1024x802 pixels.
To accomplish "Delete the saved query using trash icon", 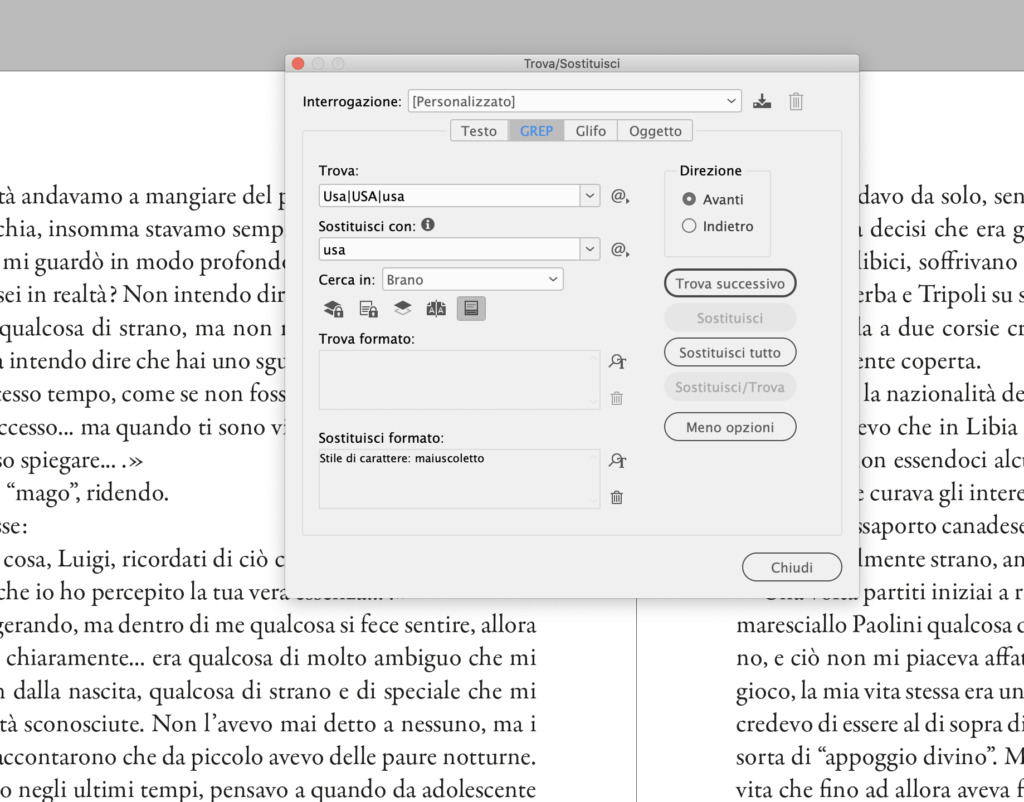I will pos(795,100).
